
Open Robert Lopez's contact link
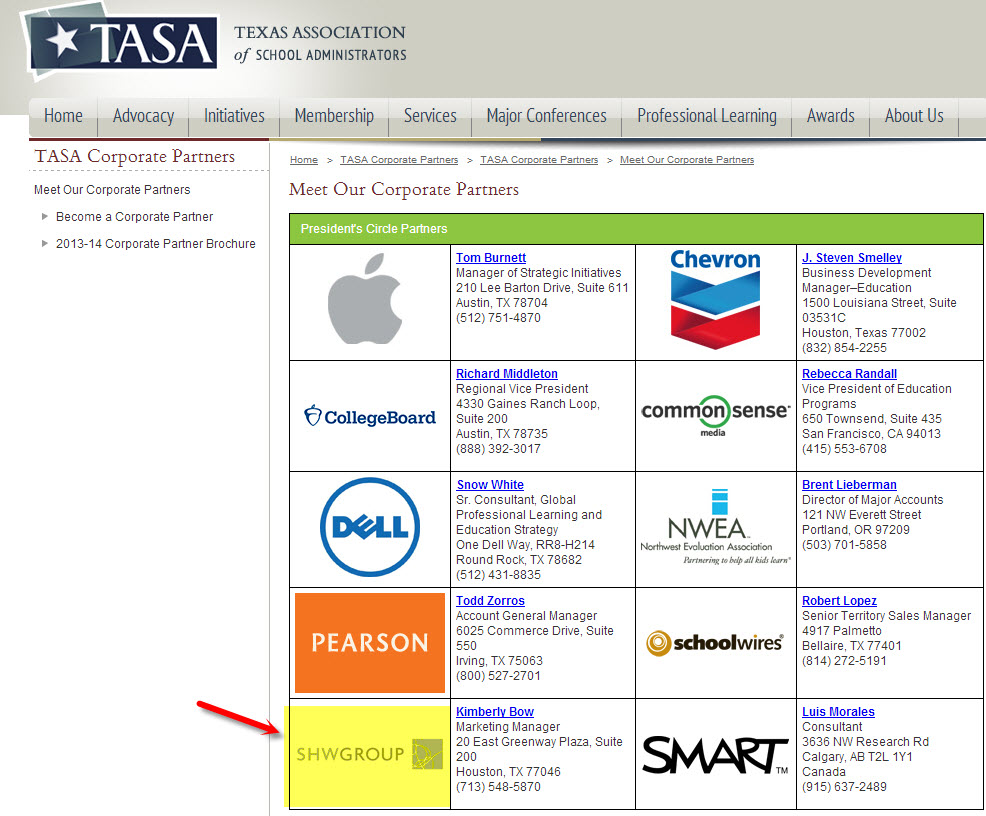click(839, 601)
